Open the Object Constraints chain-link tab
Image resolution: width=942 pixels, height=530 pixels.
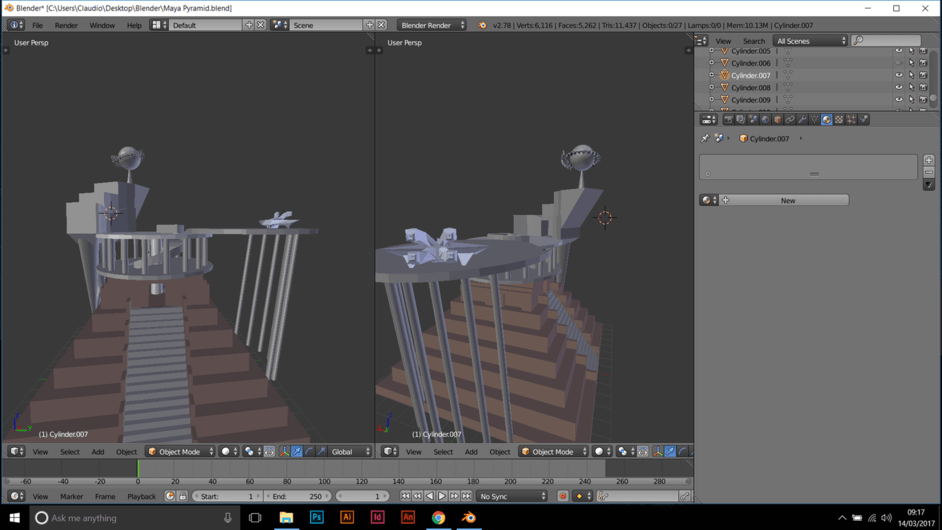[x=790, y=120]
